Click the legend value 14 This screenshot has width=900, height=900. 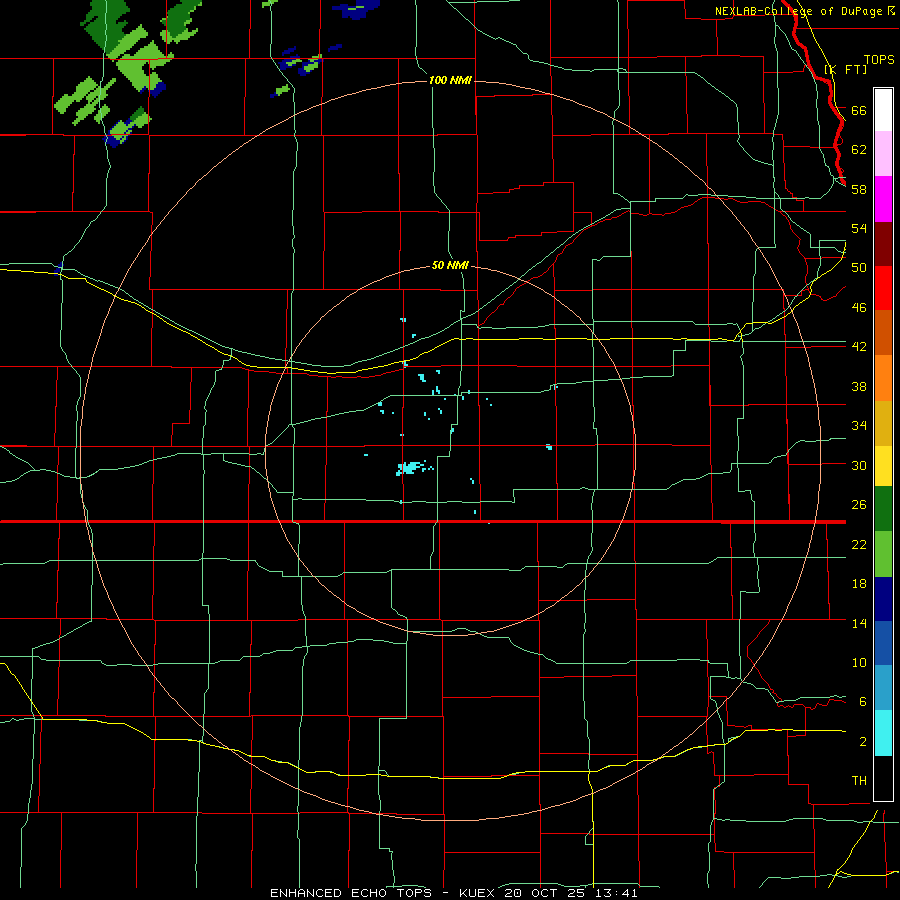point(859,623)
